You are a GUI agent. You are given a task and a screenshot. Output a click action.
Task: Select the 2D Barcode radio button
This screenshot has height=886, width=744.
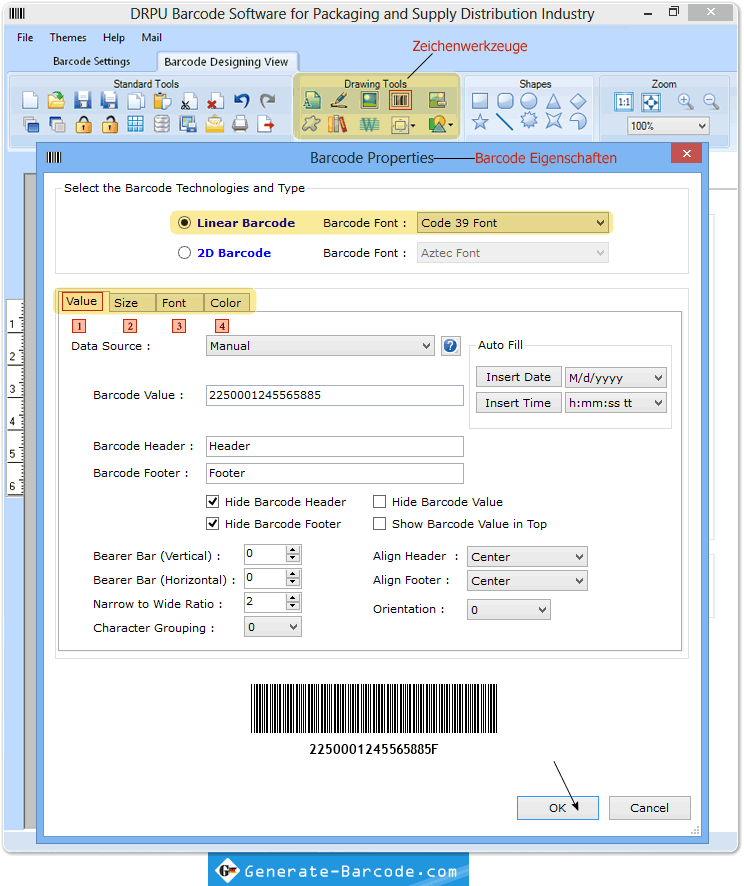(184, 253)
